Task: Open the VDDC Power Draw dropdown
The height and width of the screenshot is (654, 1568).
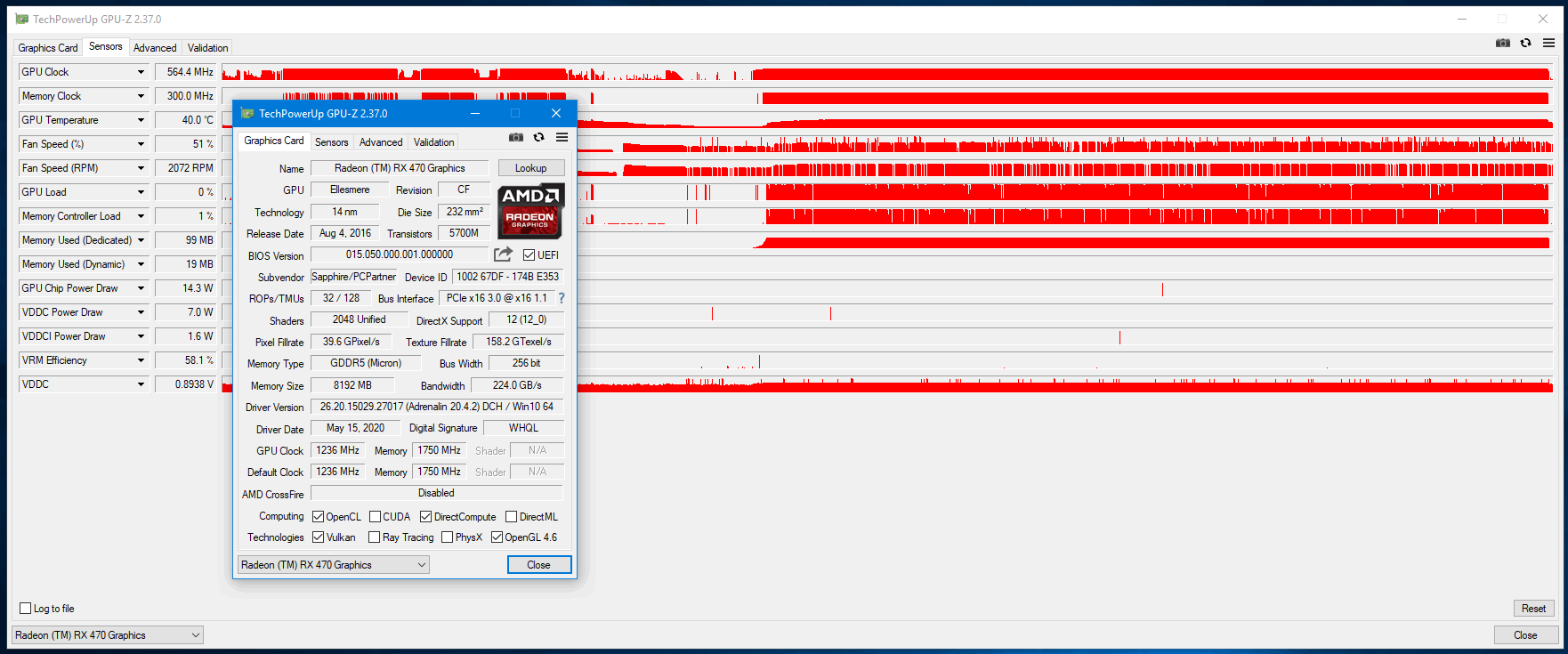Action: pos(141,312)
